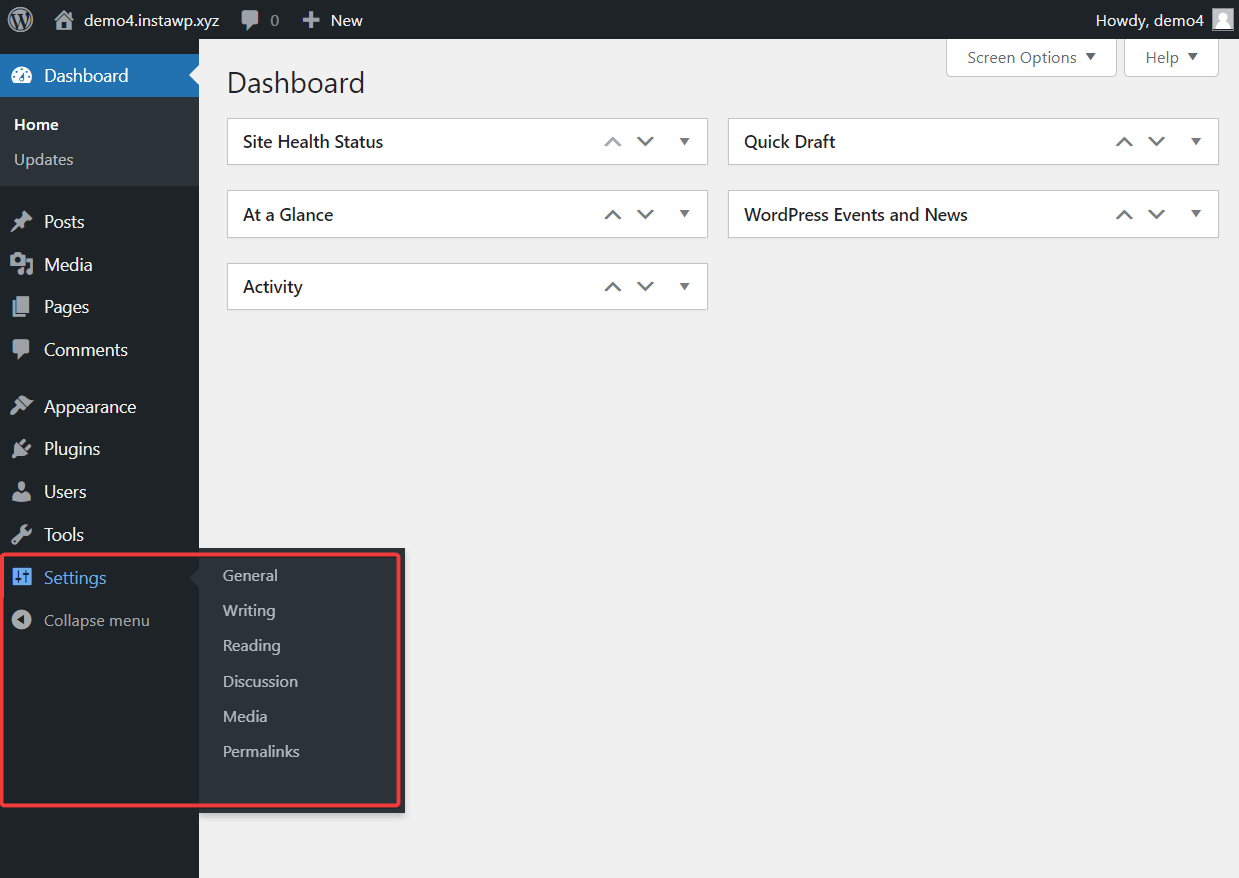1239x878 pixels.
Task: Open the At a Glance widget options triangle
Action: pyautogui.click(x=684, y=214)
